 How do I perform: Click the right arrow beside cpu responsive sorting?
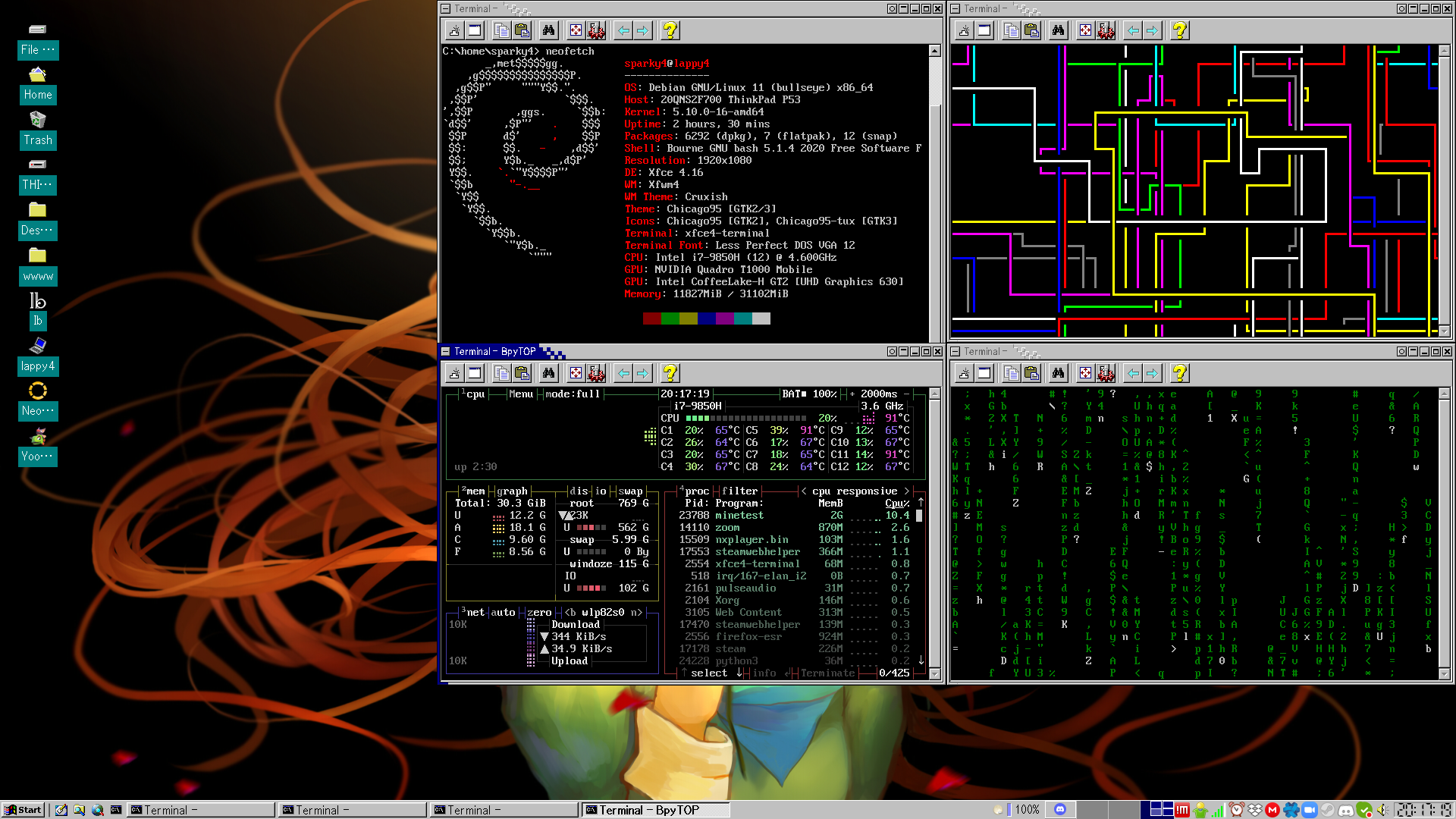click(906, 491)
